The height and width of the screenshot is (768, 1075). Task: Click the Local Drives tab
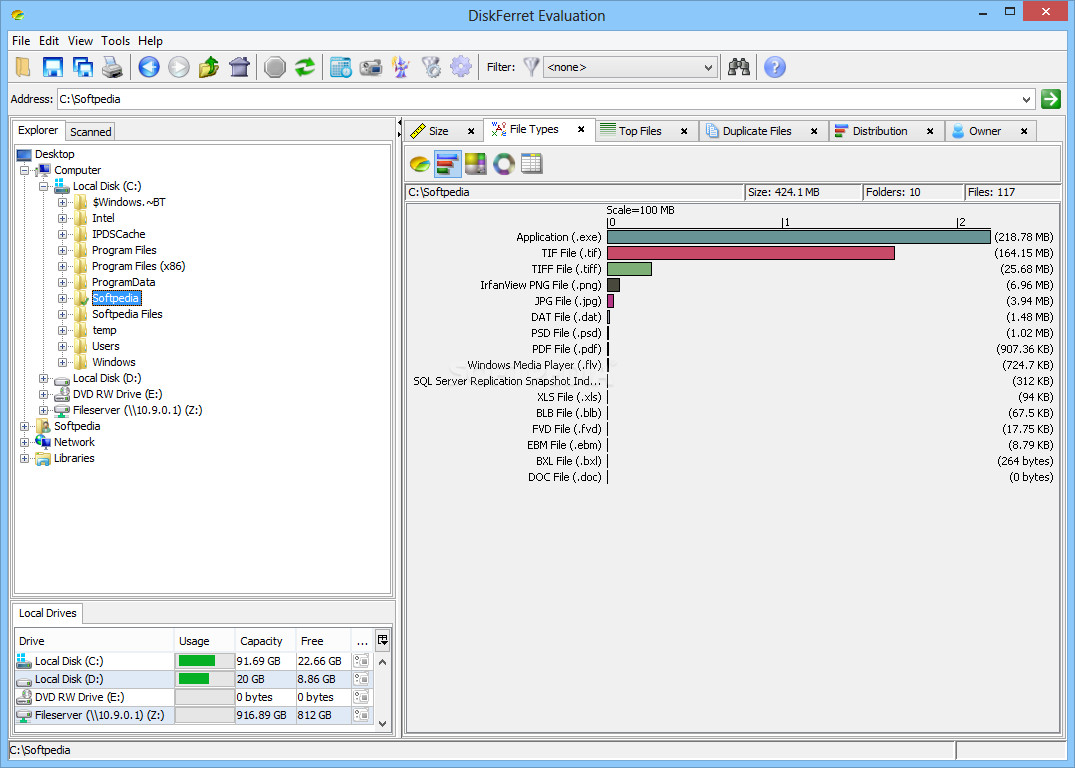47,613
